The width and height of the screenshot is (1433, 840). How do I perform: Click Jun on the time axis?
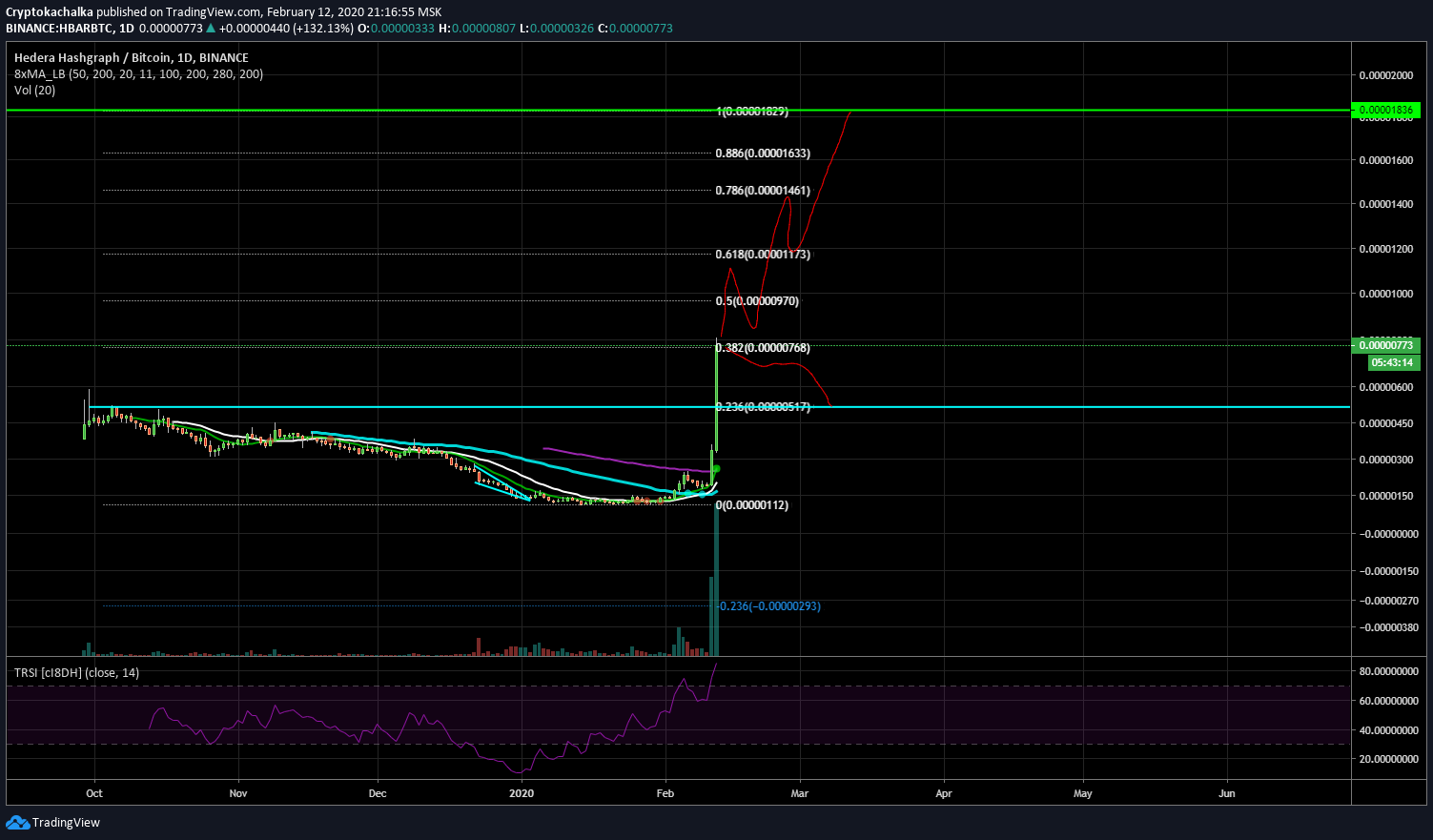[x=1227, y=793]
